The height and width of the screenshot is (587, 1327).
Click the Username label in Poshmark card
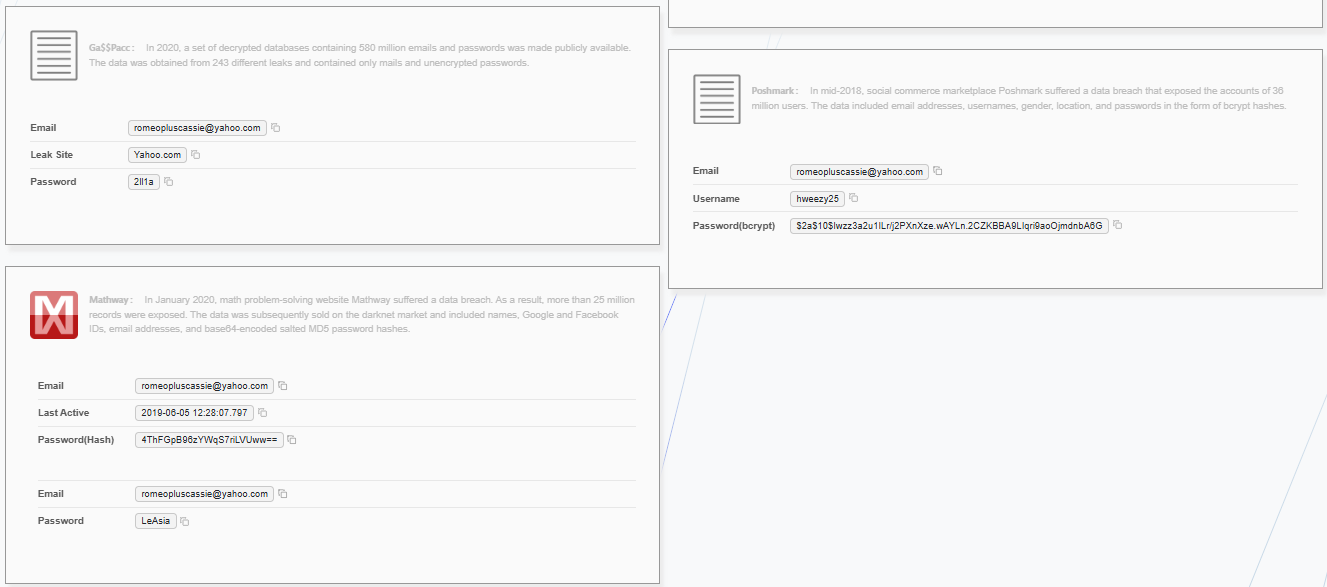pyautogui.click(x=716, y=199)
